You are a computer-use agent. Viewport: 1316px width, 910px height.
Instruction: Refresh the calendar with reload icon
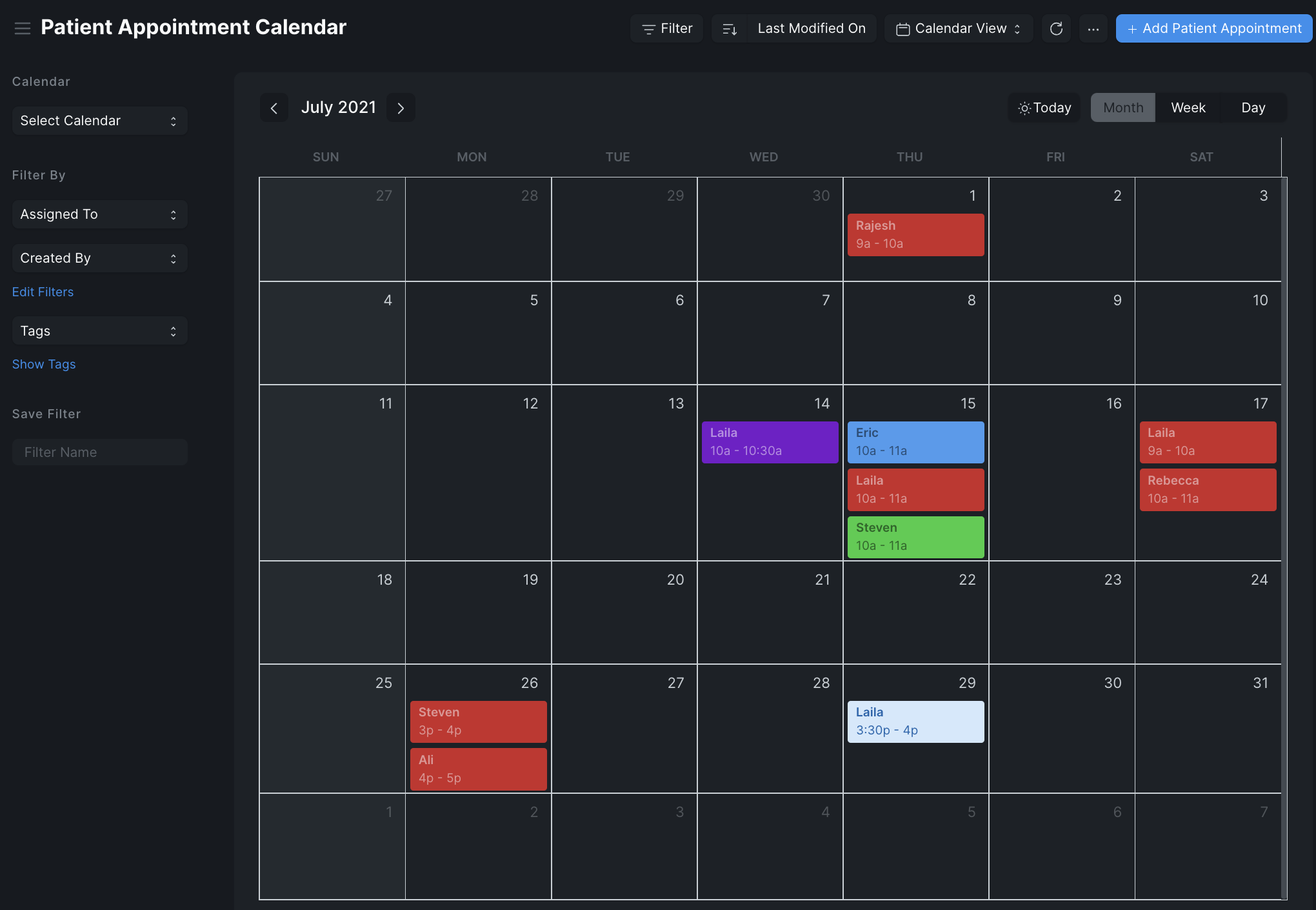tap(1056, 28)
